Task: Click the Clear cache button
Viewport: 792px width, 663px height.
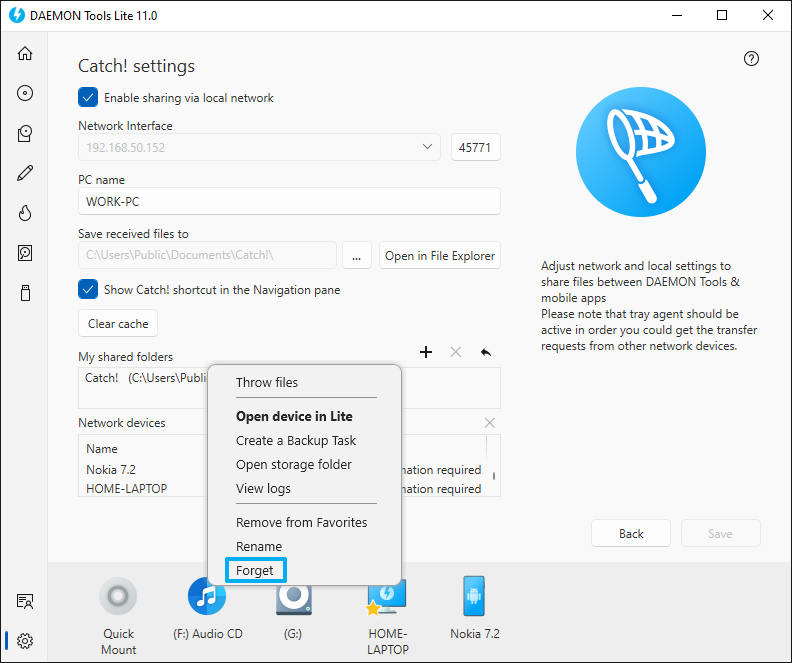Action: 118,323
